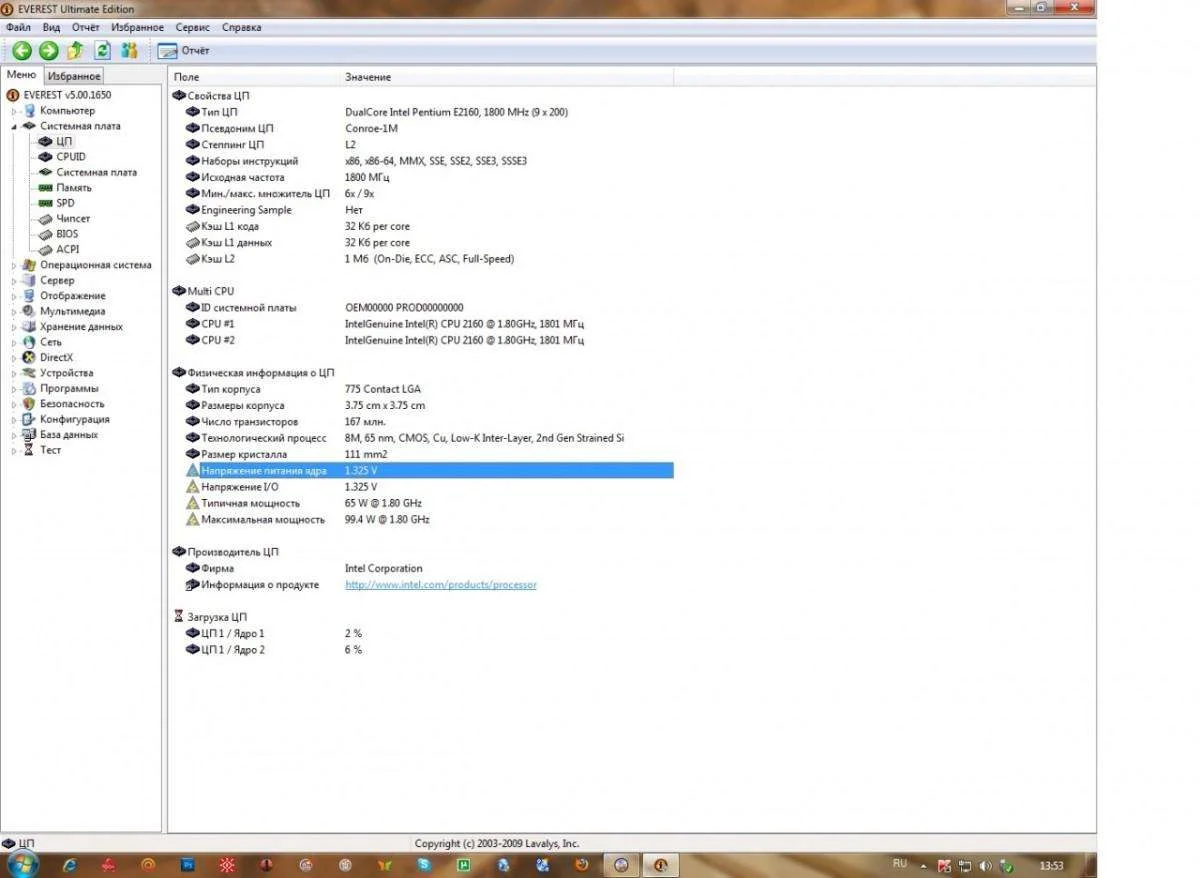Click the Свойства ЦП section header icon
This screenshot has height=878, width=1200.
[179, 95]
